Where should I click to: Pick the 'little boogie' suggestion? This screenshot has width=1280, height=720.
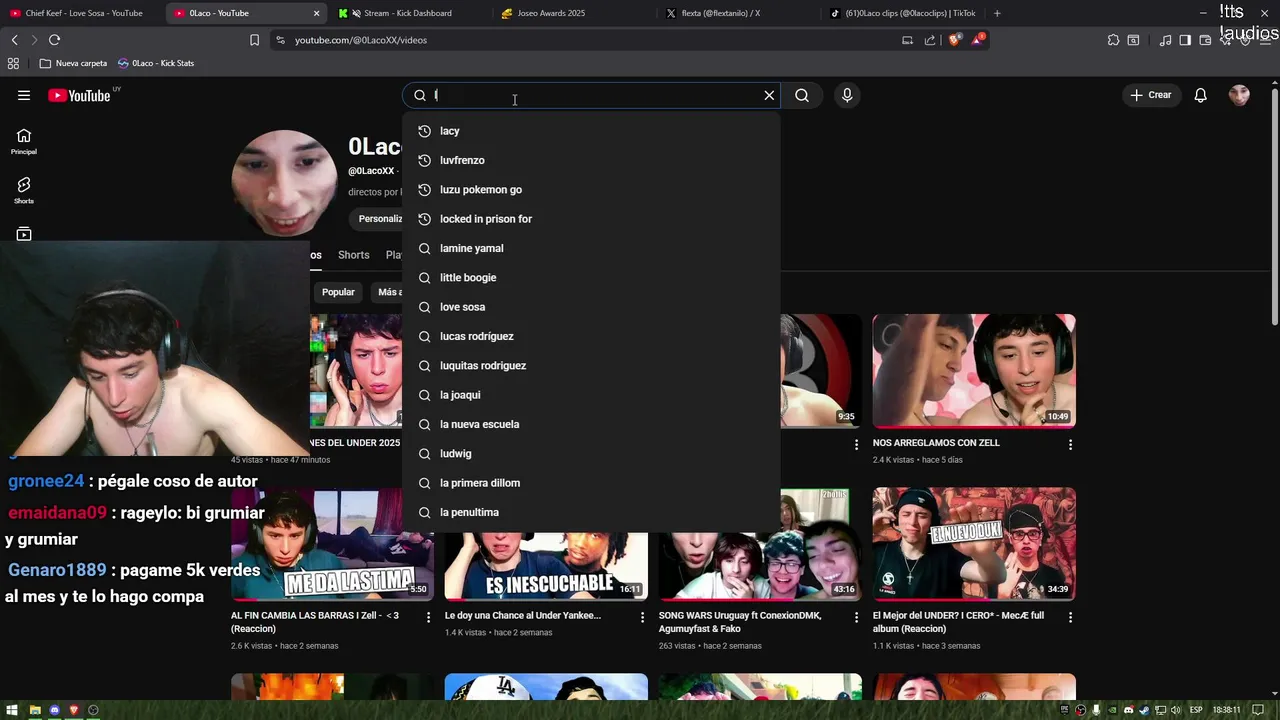pos(591,278)
